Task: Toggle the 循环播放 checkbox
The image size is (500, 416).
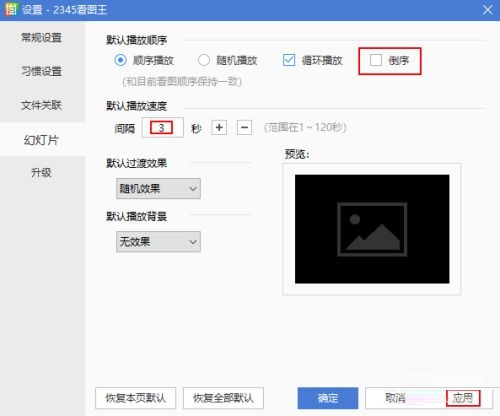Action: 289,60
